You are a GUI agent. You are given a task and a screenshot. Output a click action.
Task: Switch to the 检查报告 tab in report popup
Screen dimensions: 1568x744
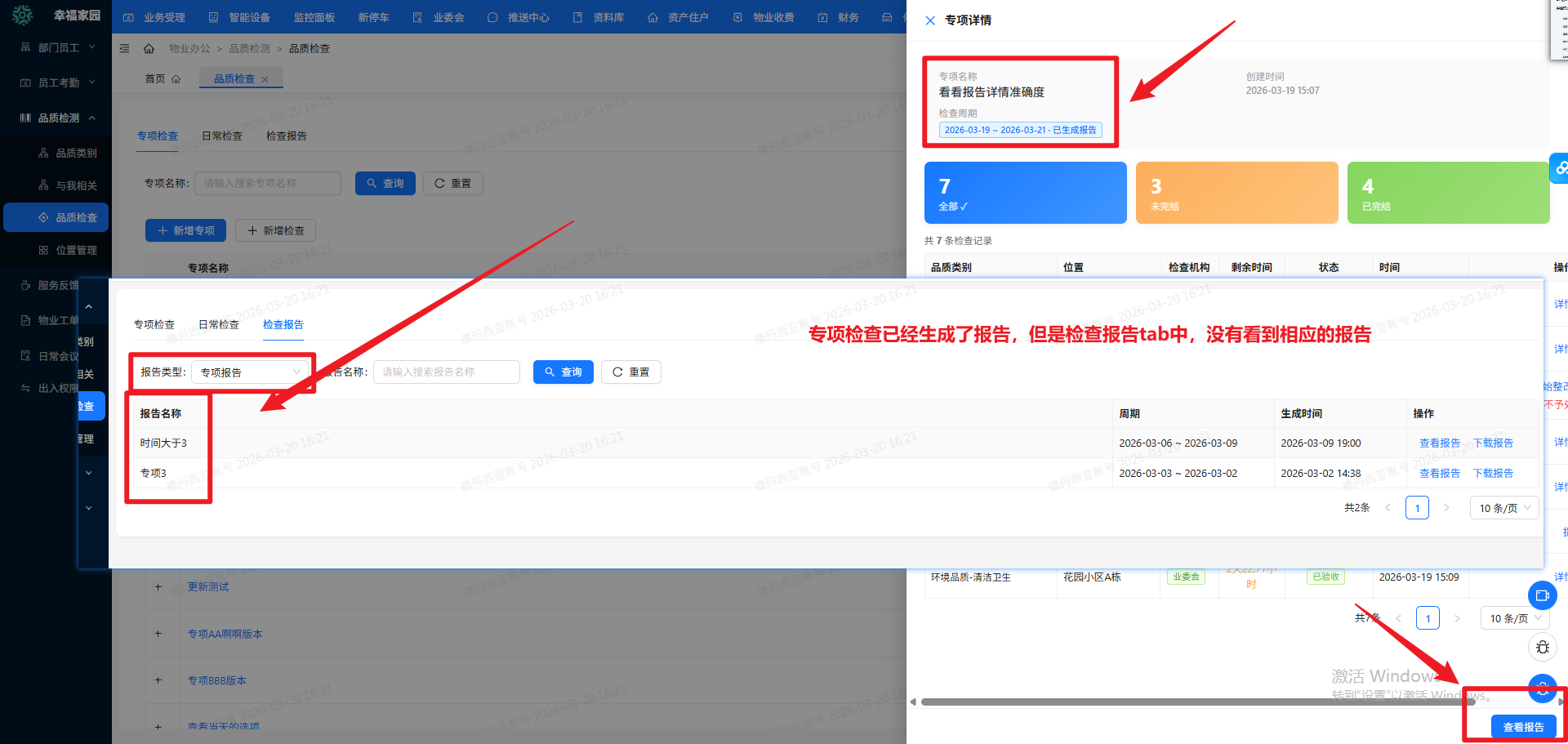pyautogui.click(x=283, y=325)
